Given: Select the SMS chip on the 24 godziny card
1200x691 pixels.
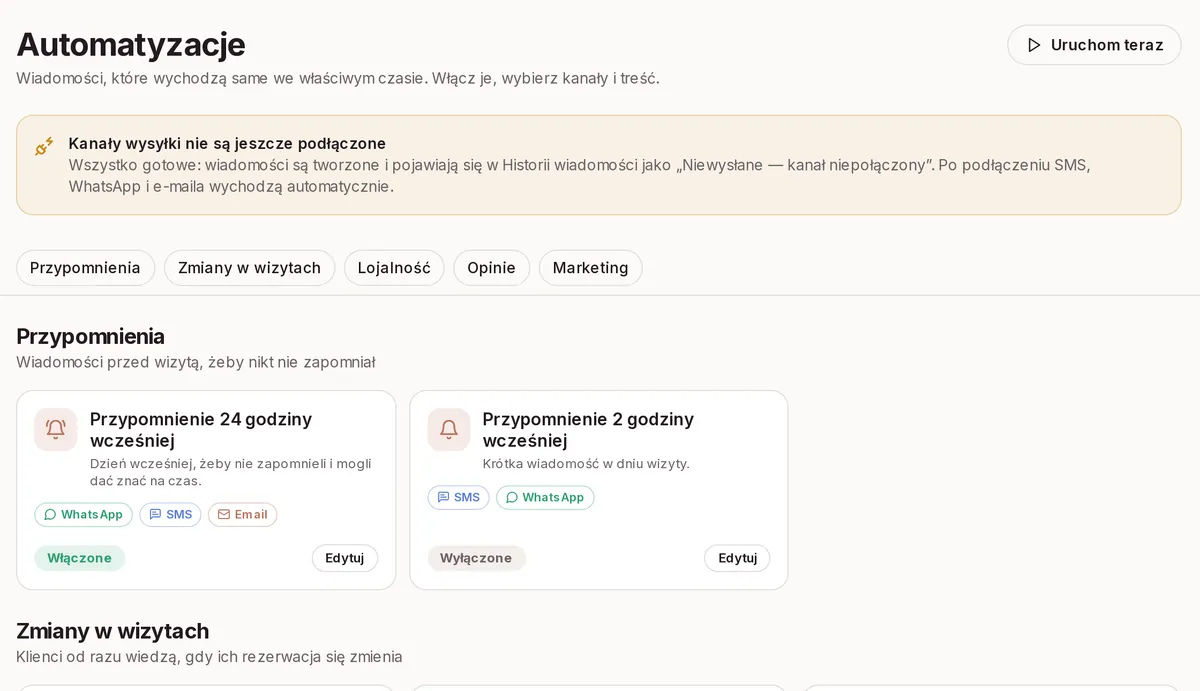Looking at the screenshot, I should [170, 514].
